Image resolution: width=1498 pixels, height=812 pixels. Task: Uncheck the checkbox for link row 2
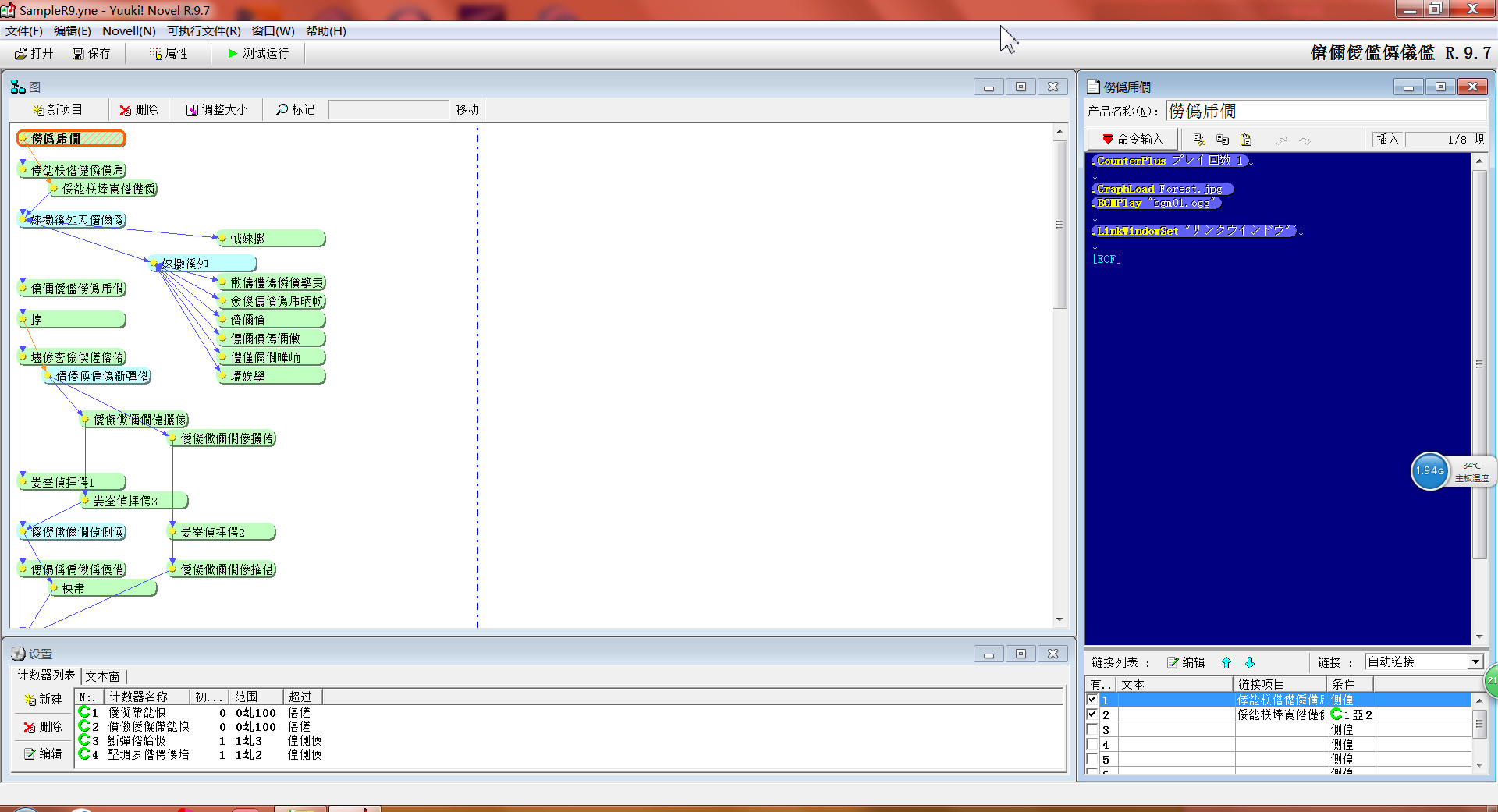(x=1092, y=714)
